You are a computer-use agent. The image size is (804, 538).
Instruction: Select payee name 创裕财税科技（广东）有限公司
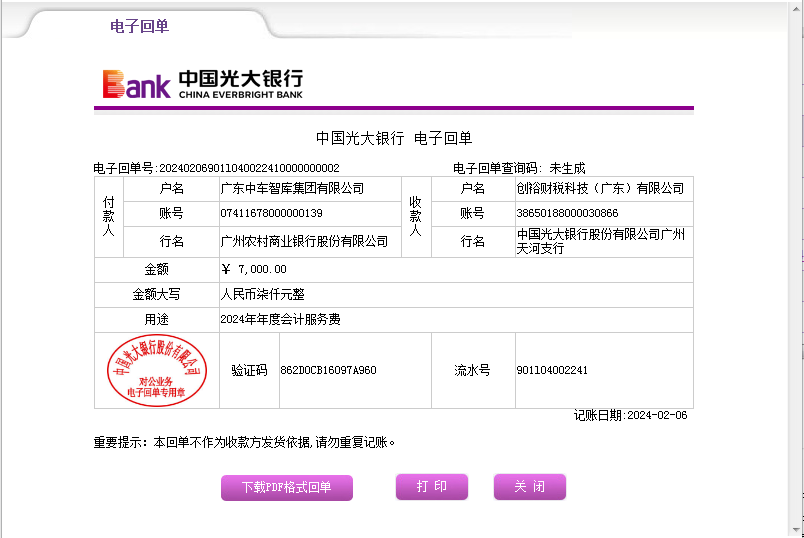click(x=600, y=189)
